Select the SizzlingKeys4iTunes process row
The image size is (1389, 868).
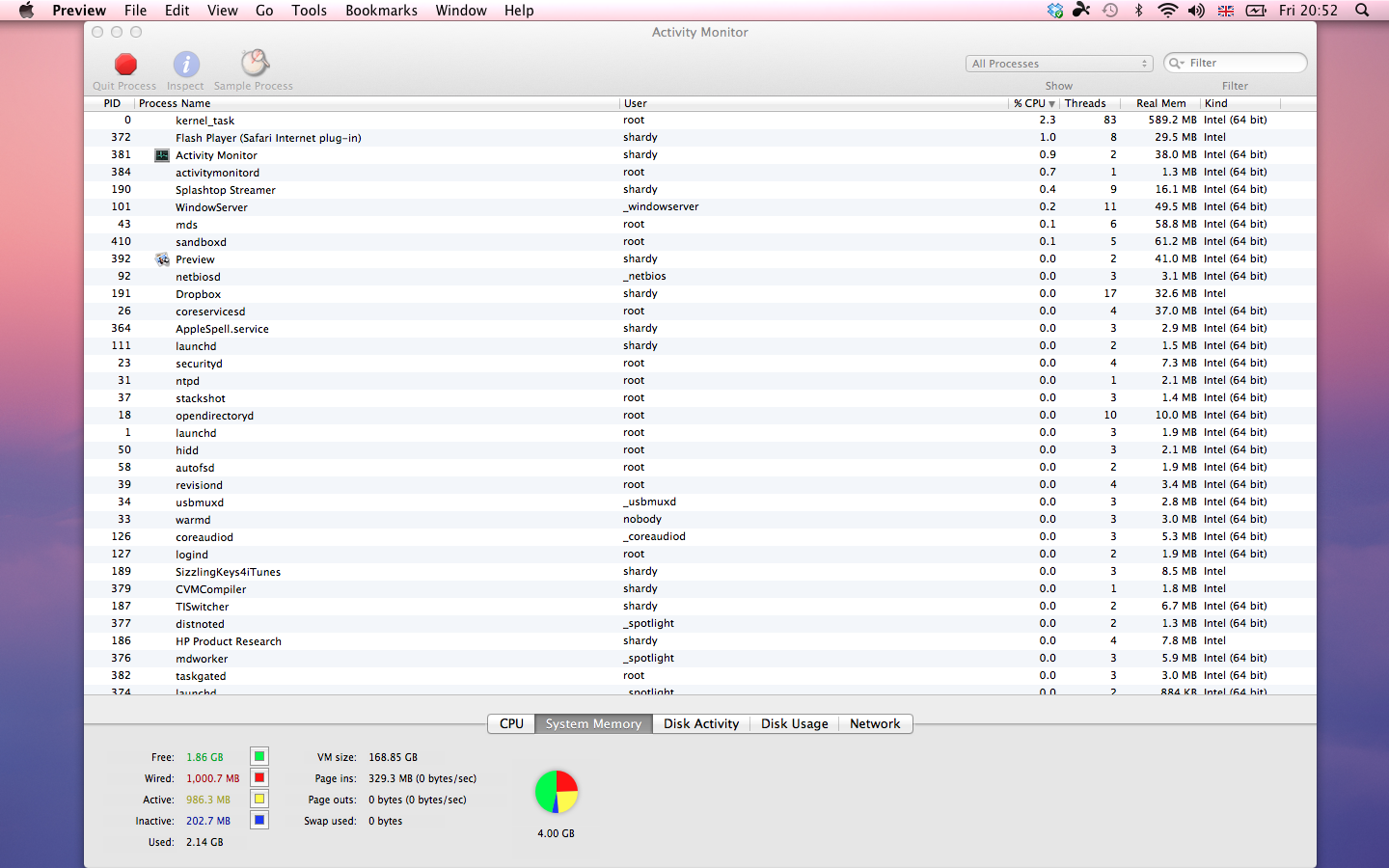point(700,572)
